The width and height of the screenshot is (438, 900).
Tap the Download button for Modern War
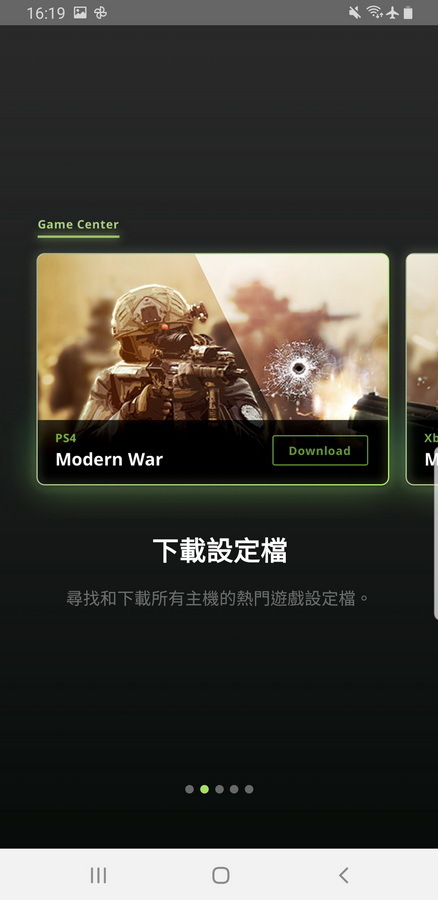(x=320, y=451)
